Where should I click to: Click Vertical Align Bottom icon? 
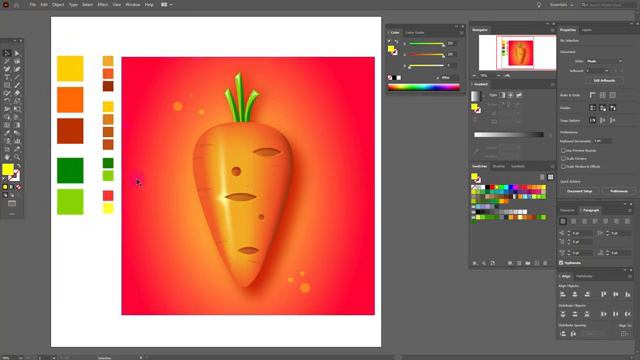[628, 294]
